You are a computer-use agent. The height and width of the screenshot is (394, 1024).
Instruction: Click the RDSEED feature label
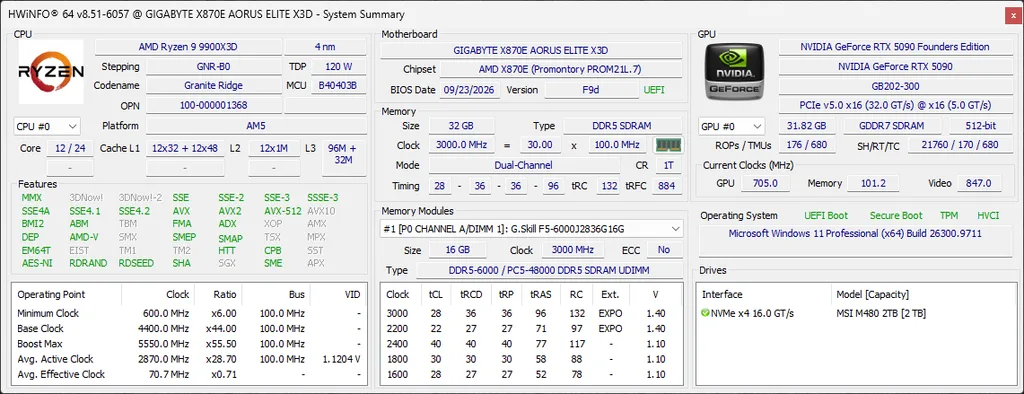pyautogui.click(x=136, y=263)
